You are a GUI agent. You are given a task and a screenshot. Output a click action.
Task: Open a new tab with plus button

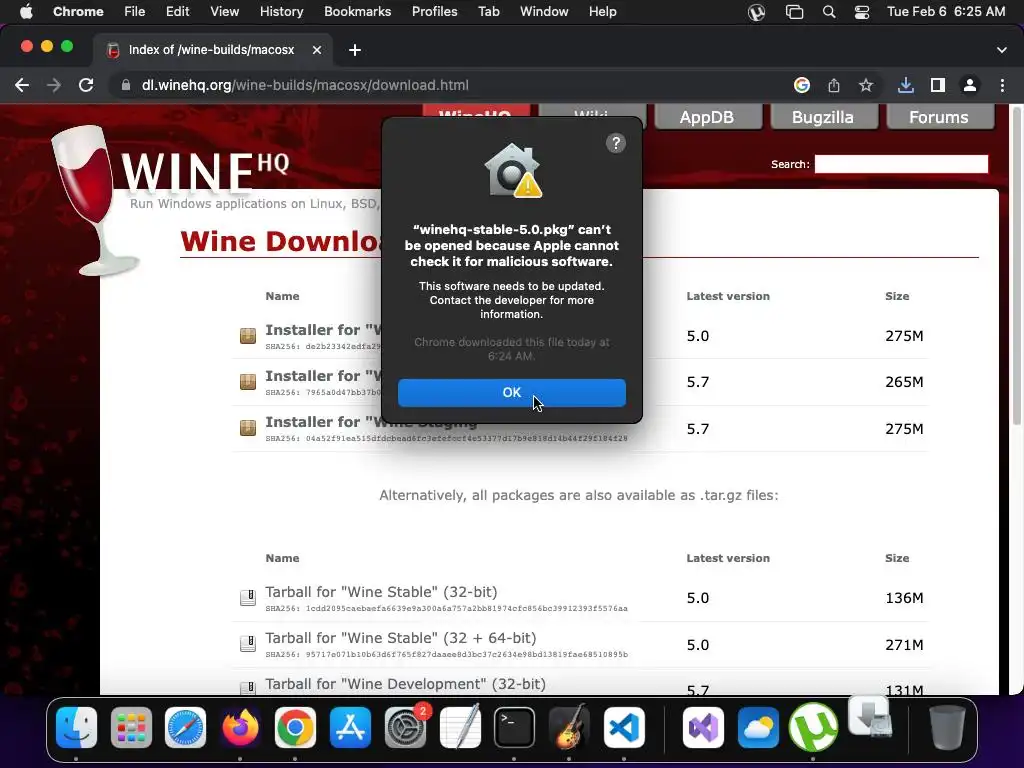(x=355, y=50)
